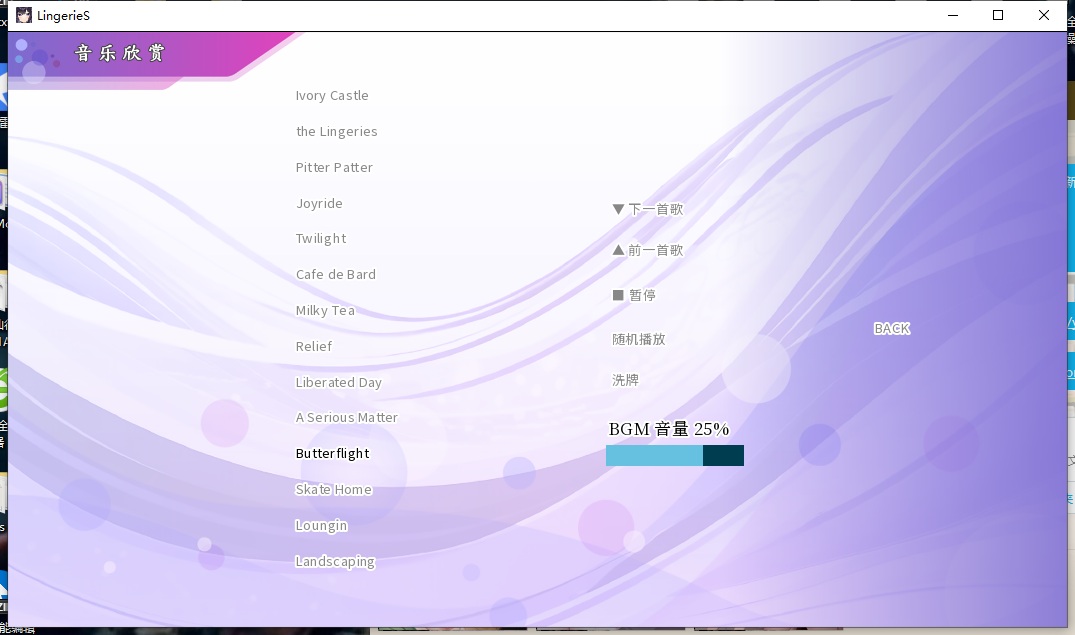Viewport: 1075px width, 635px height.
Task: Play the song Skate Home
Action: pyautogui.click(x=333, y=489)
